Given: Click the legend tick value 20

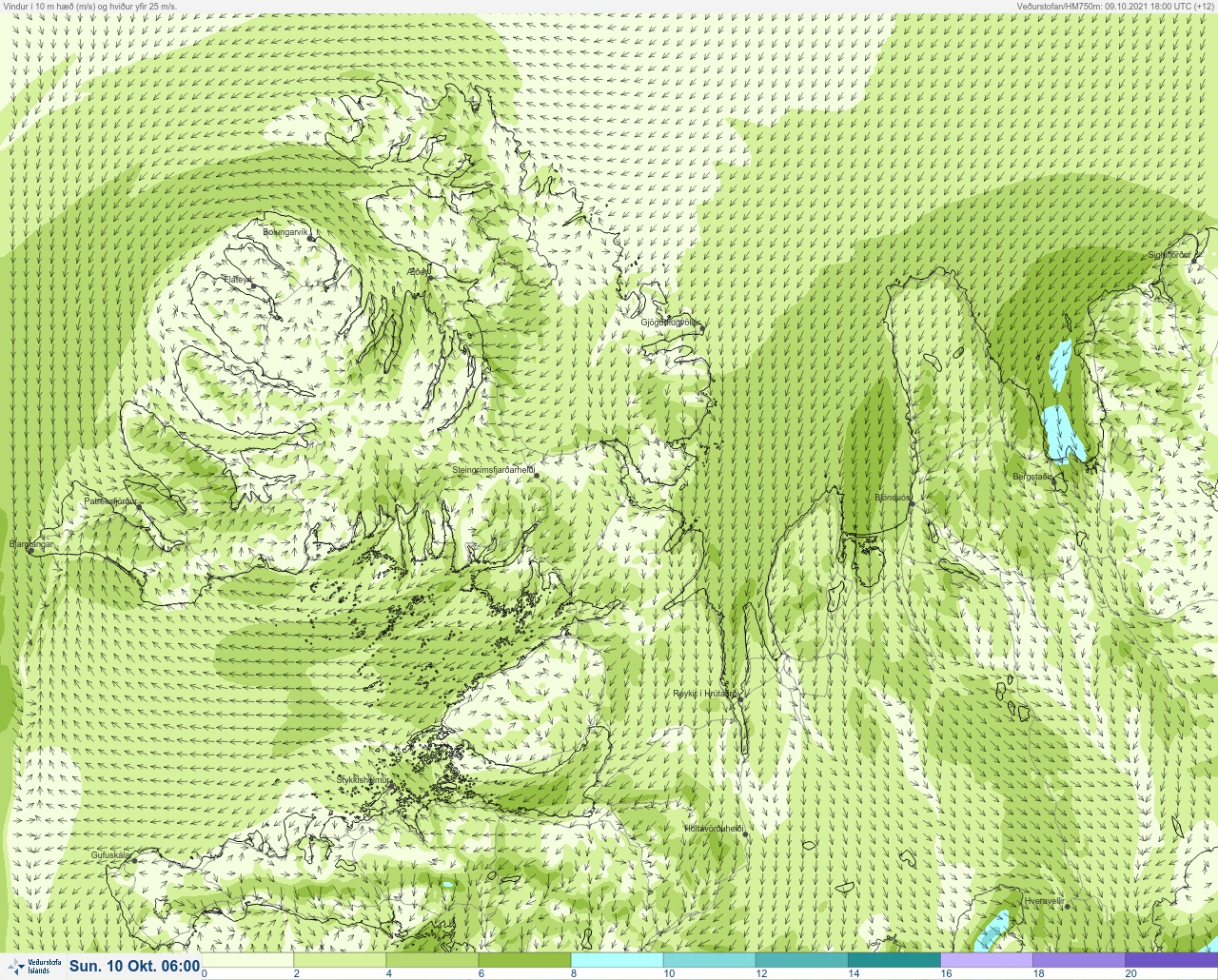Looking at the screenshot, I should (x=1130, y=973).
